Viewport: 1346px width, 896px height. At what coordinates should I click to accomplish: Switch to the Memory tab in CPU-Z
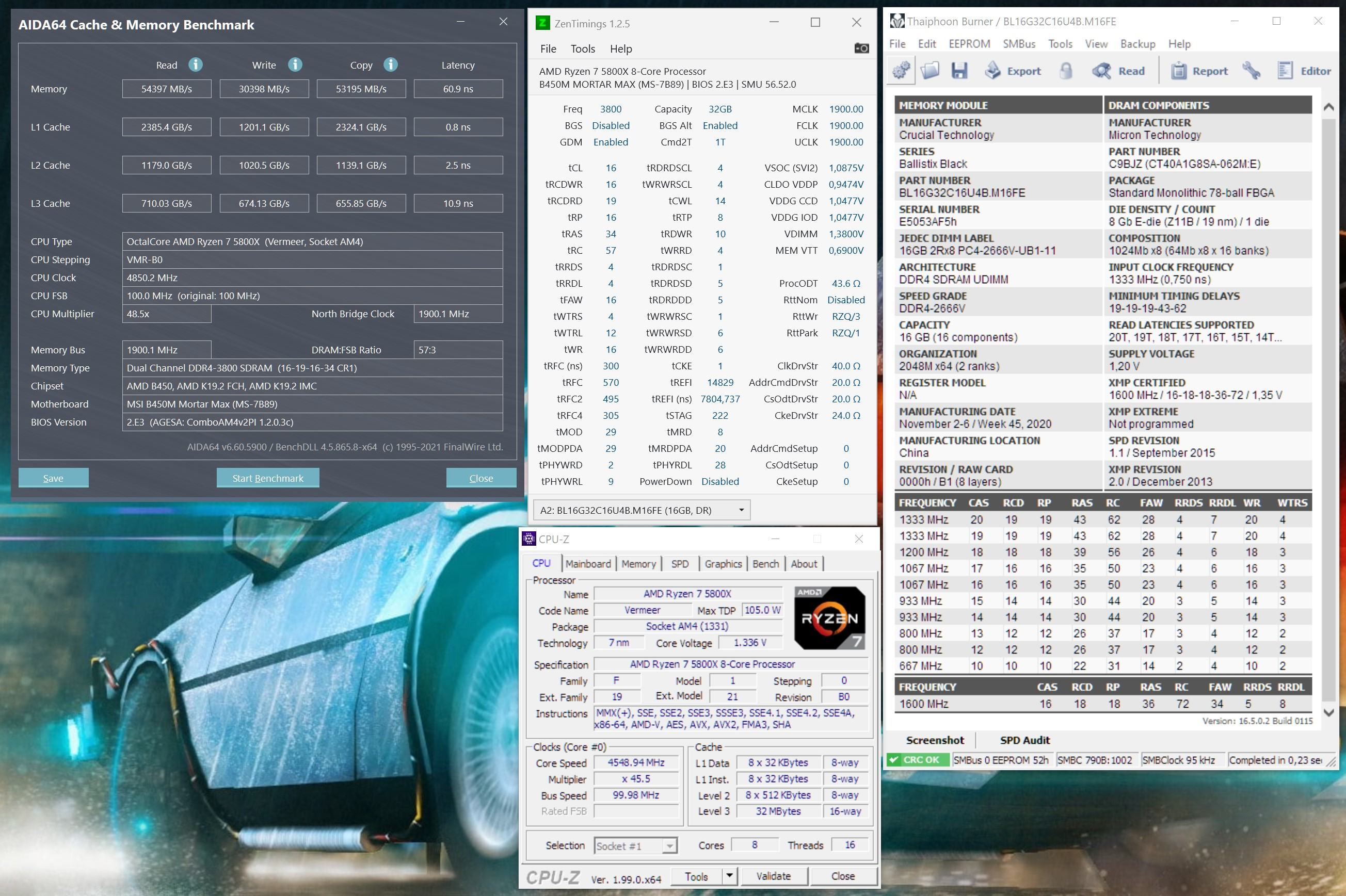(638, 564)
